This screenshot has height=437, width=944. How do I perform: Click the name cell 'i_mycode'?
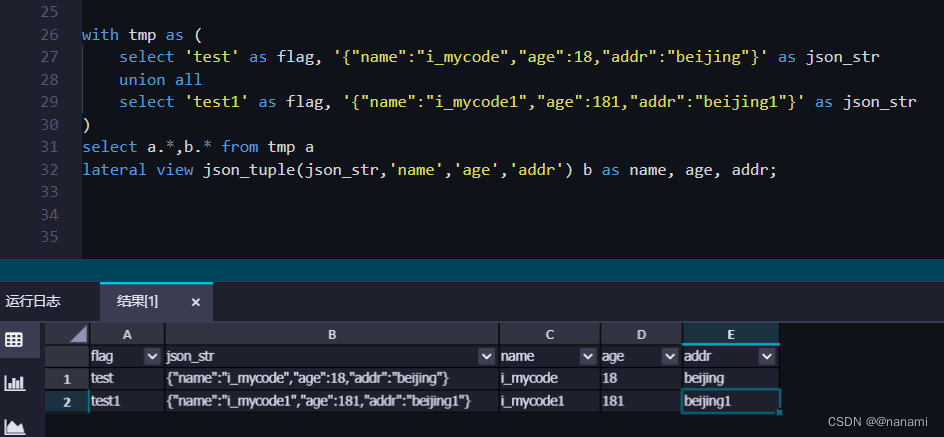550,379
